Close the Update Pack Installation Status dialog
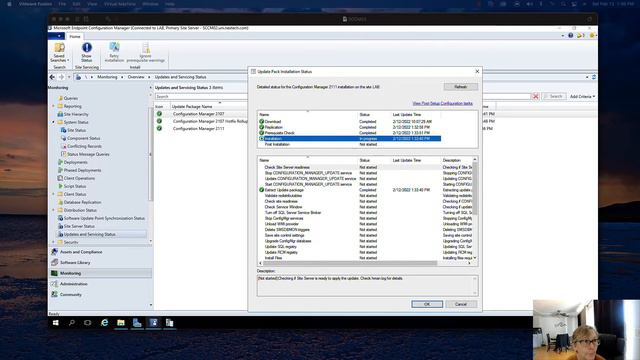The height and width of the screenshot is (360, 640). (x=477, y=71)
